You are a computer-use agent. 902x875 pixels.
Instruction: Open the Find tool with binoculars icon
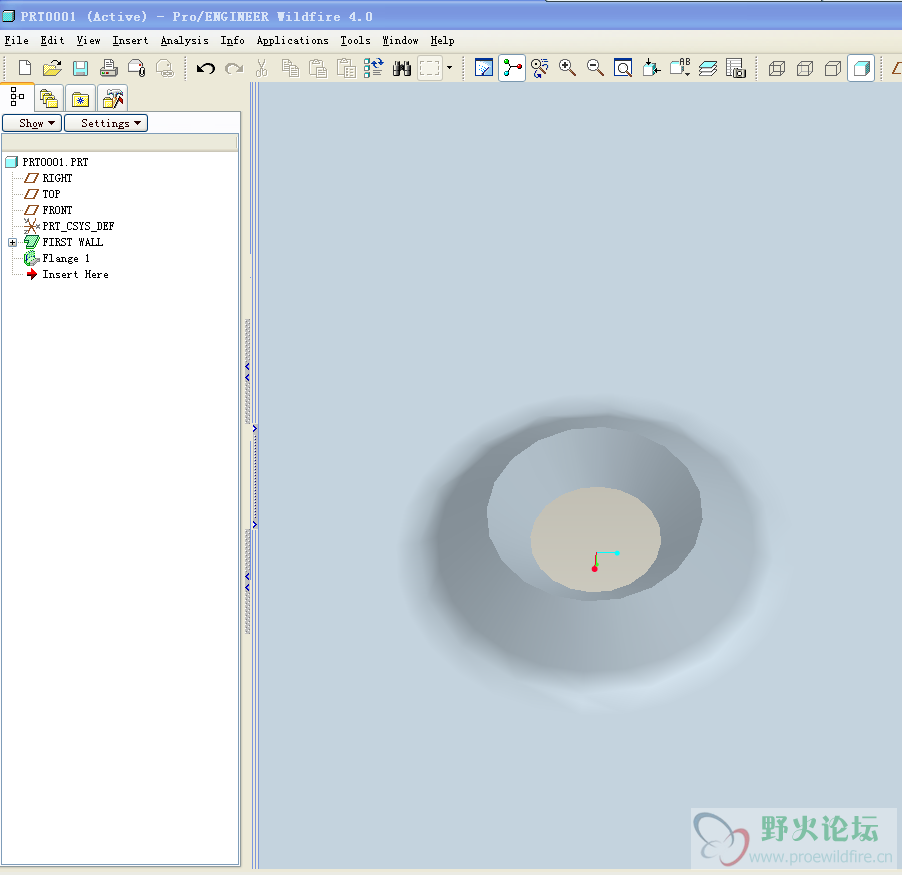pos(402,68)
